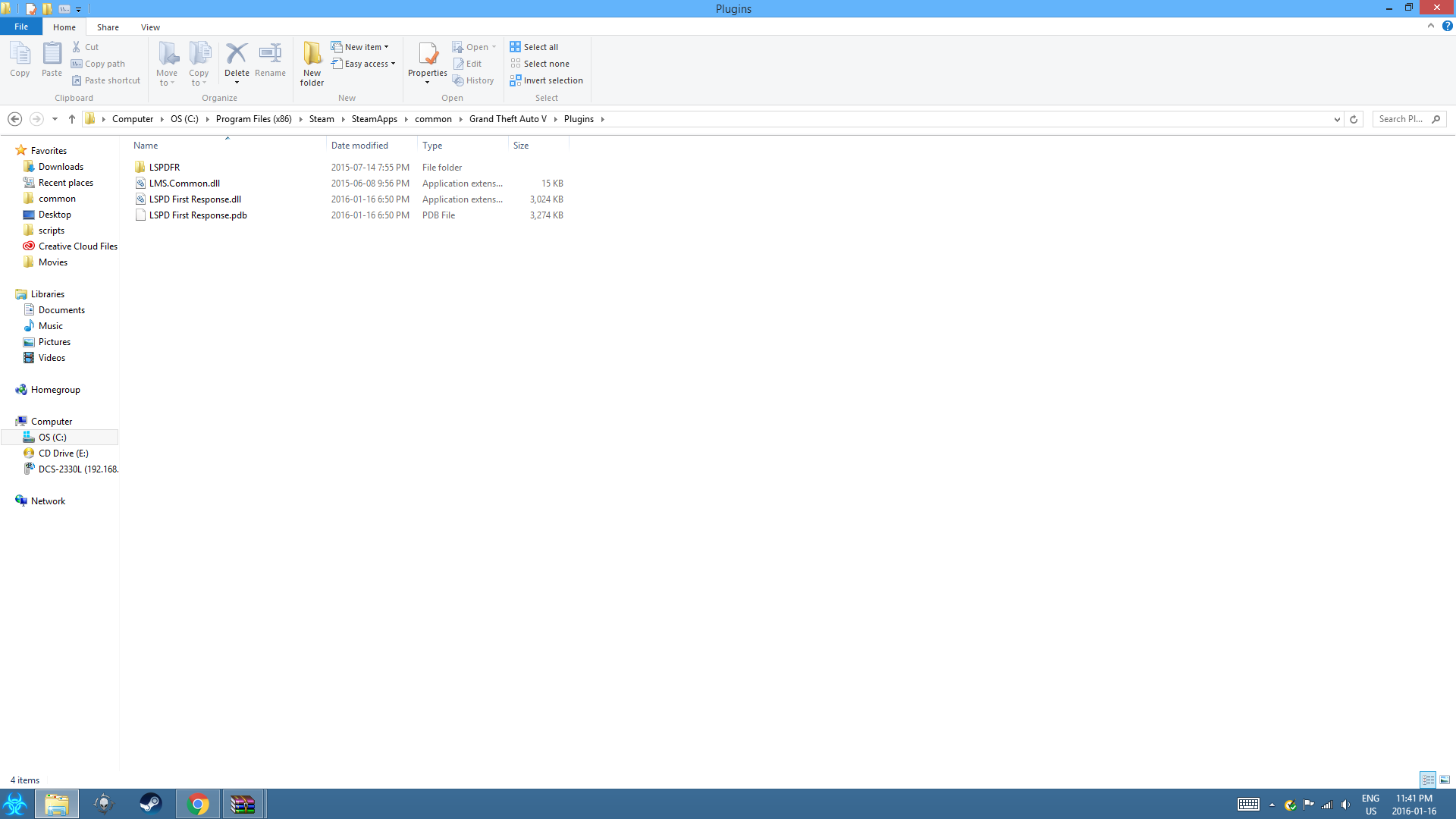Expand address bar history dropdown arrow
1456x819 pixels.
click(x=1337, y=119)
